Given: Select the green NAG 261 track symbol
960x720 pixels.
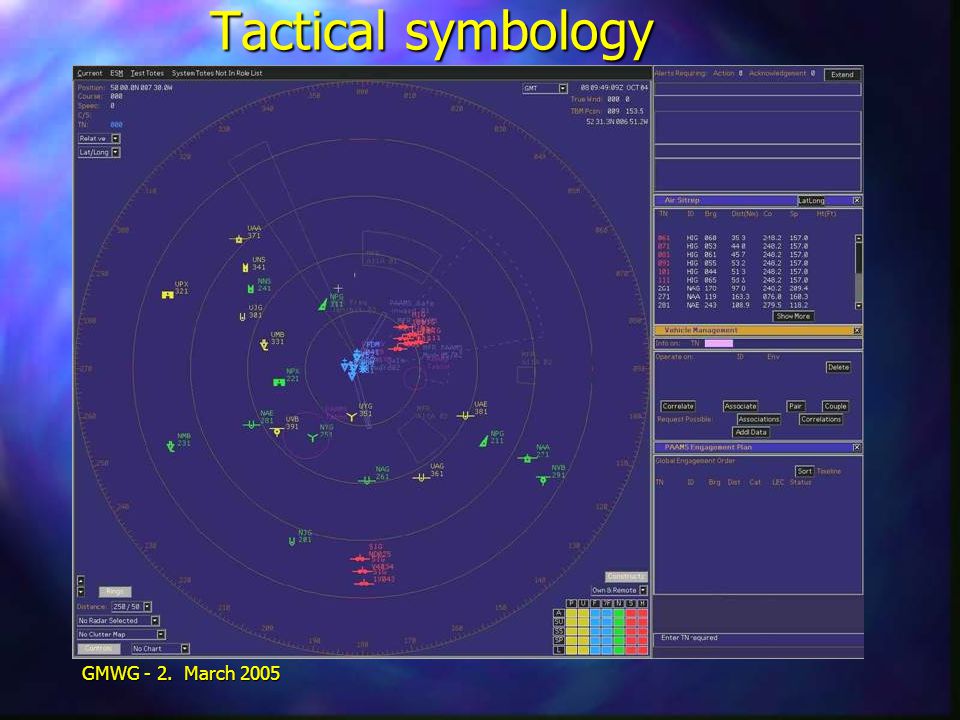Looking at the screenshot, I should [366, 481].
